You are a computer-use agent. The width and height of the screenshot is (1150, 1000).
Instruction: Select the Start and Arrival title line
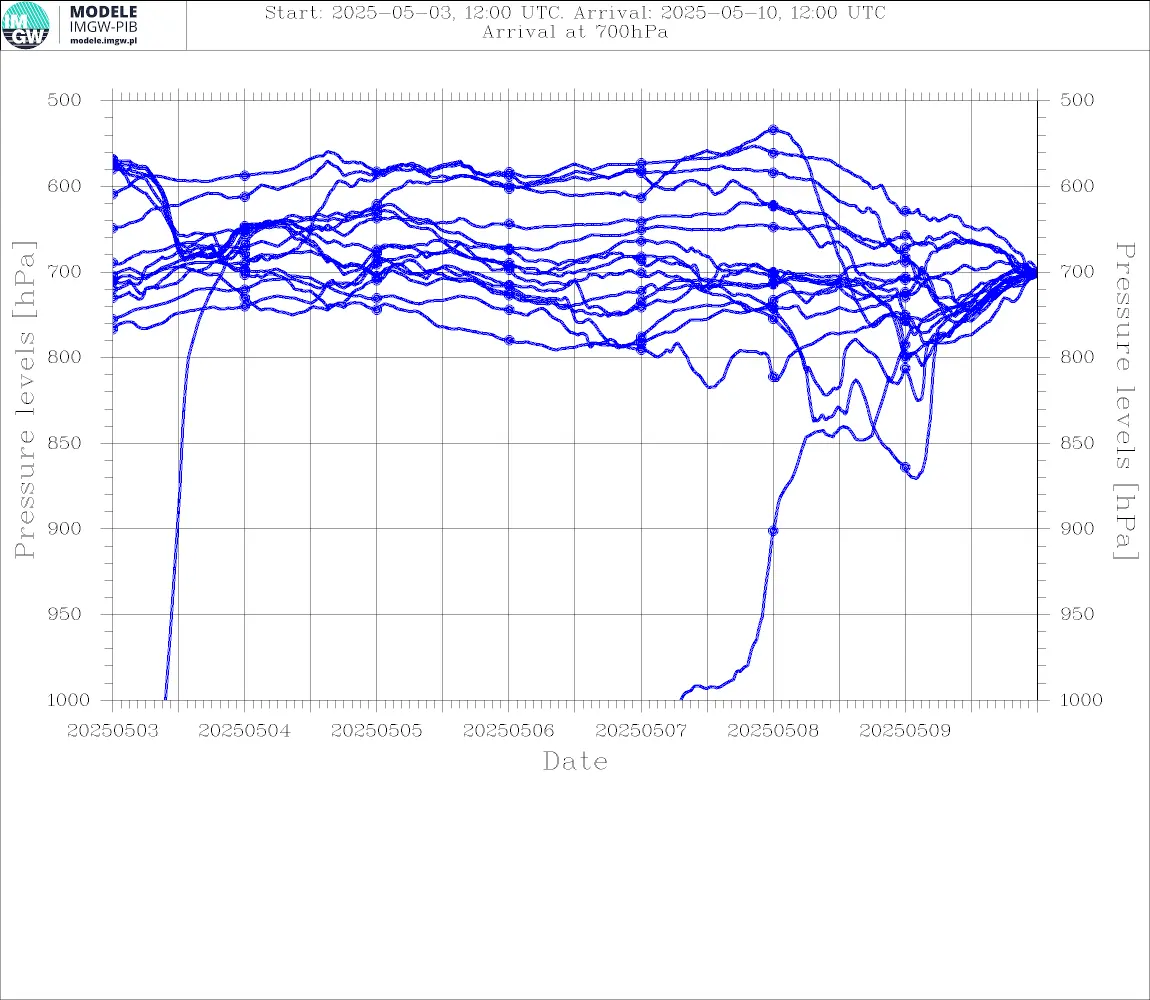click(575, 12)
